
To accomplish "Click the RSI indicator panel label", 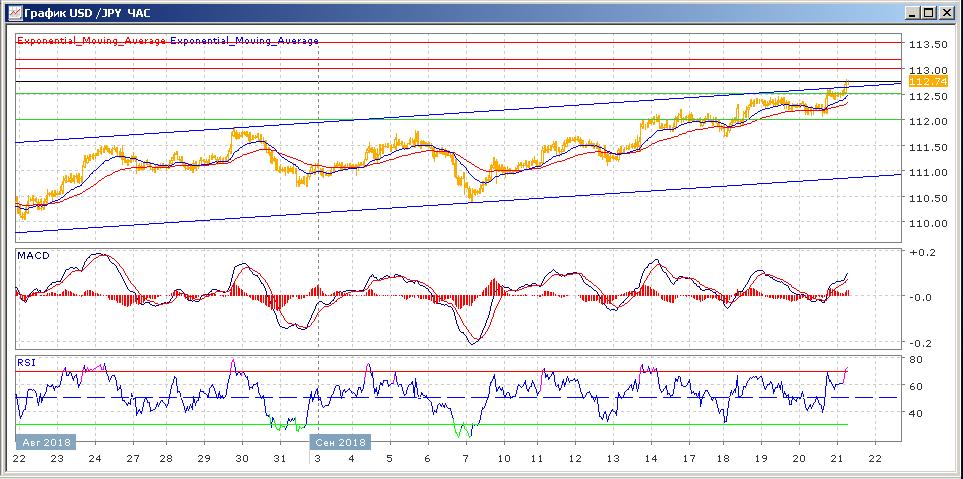I will (x=26, y=362).
